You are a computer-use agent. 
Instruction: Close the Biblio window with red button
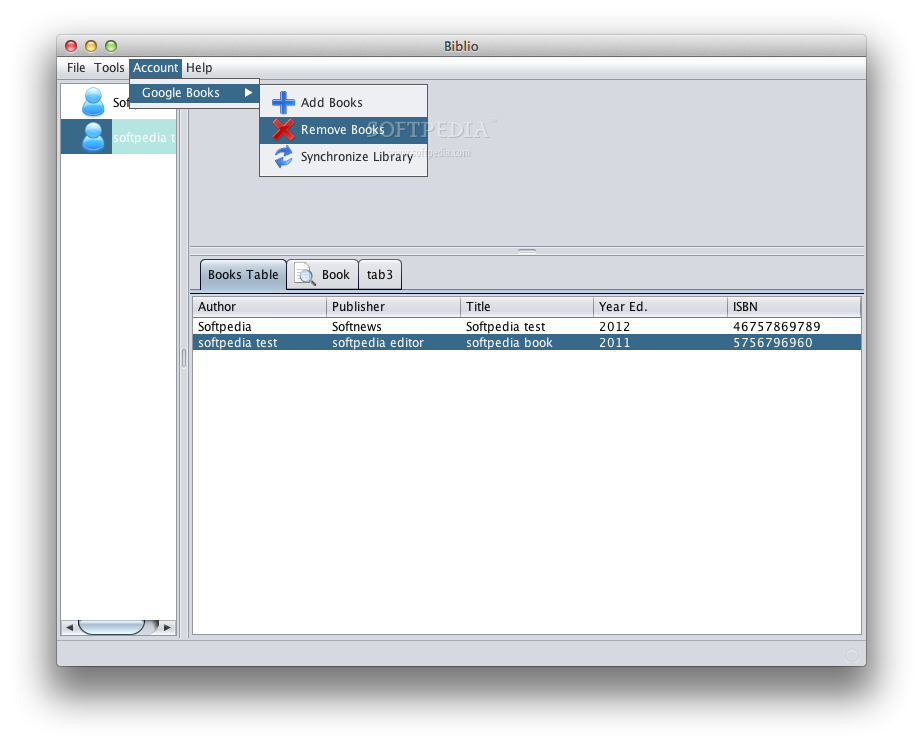(x=71, y=46)
